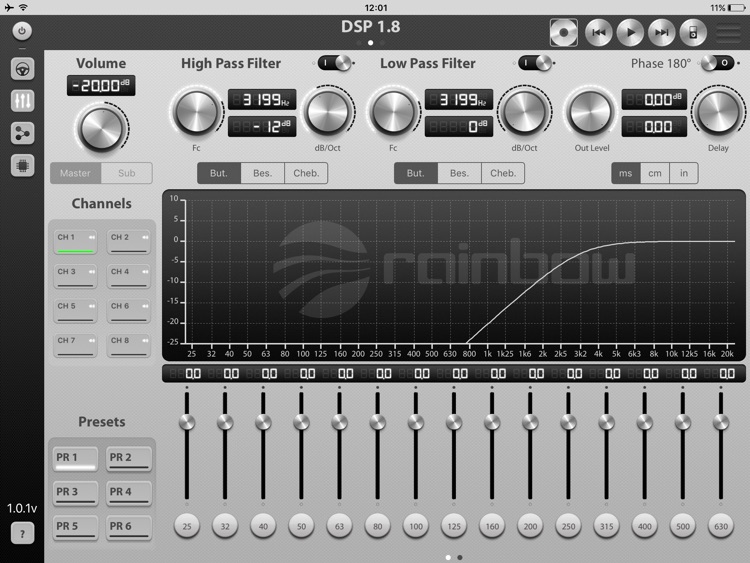Open the routing nodes sidebar icon
750x563 pixels.
coord(22,133)
